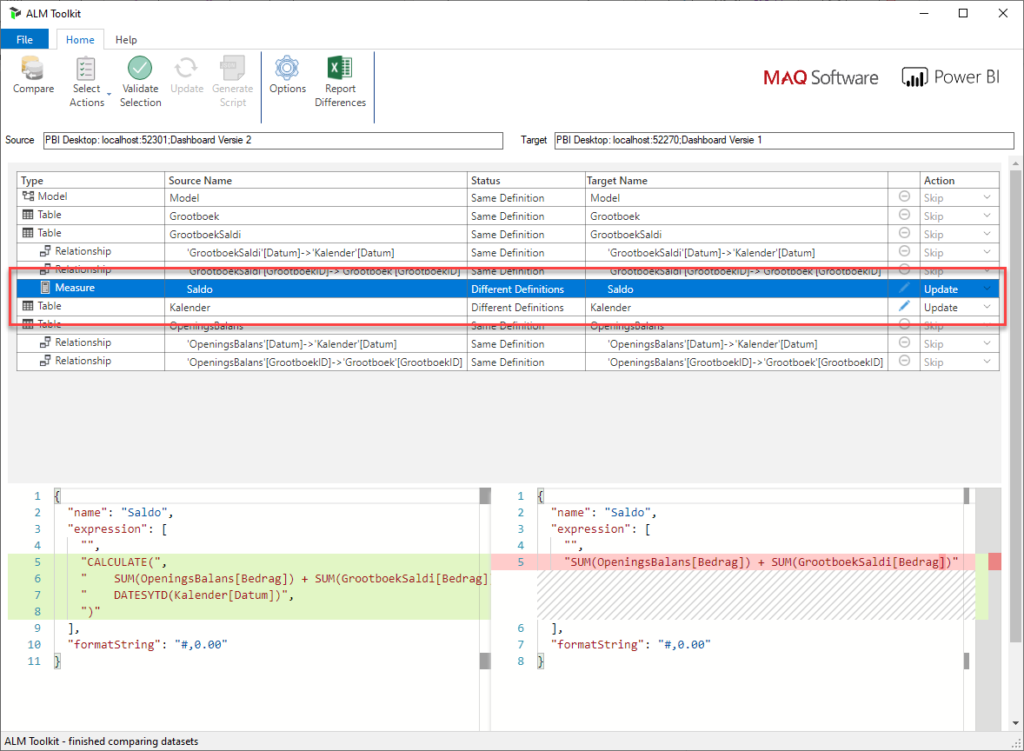This screenshot has width=1024, height=751.
Task: Click the skip indicator on the Model row
Action: pyautogui.click(x=903, y=196)
